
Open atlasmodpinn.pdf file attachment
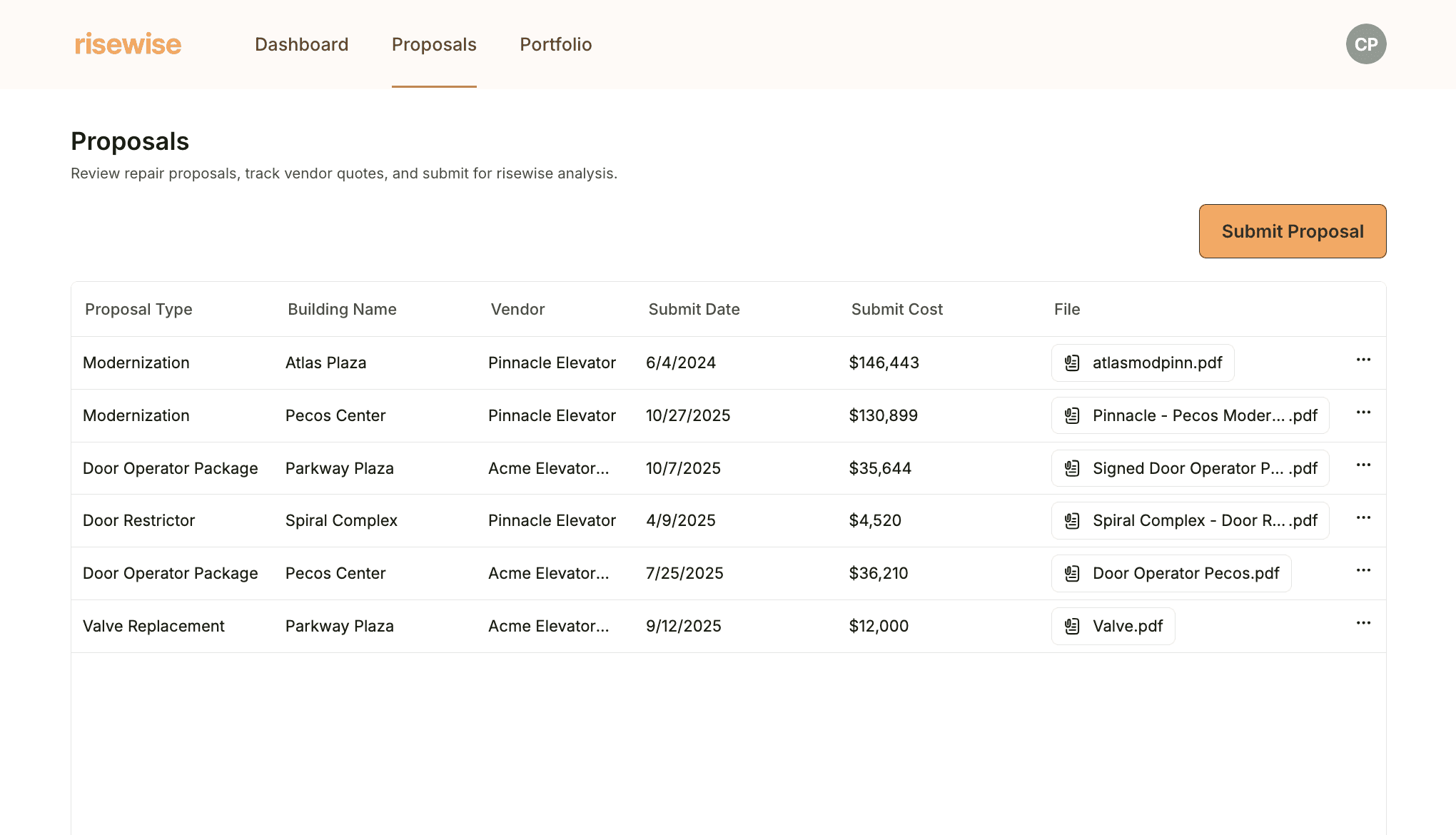(x=1143, y=363)
